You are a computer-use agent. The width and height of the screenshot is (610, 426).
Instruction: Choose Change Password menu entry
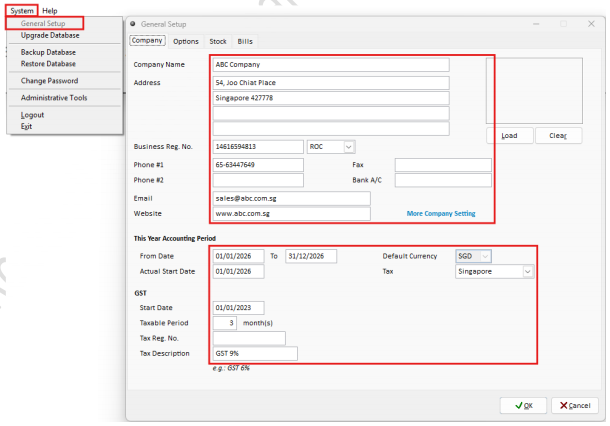(49, 81)
